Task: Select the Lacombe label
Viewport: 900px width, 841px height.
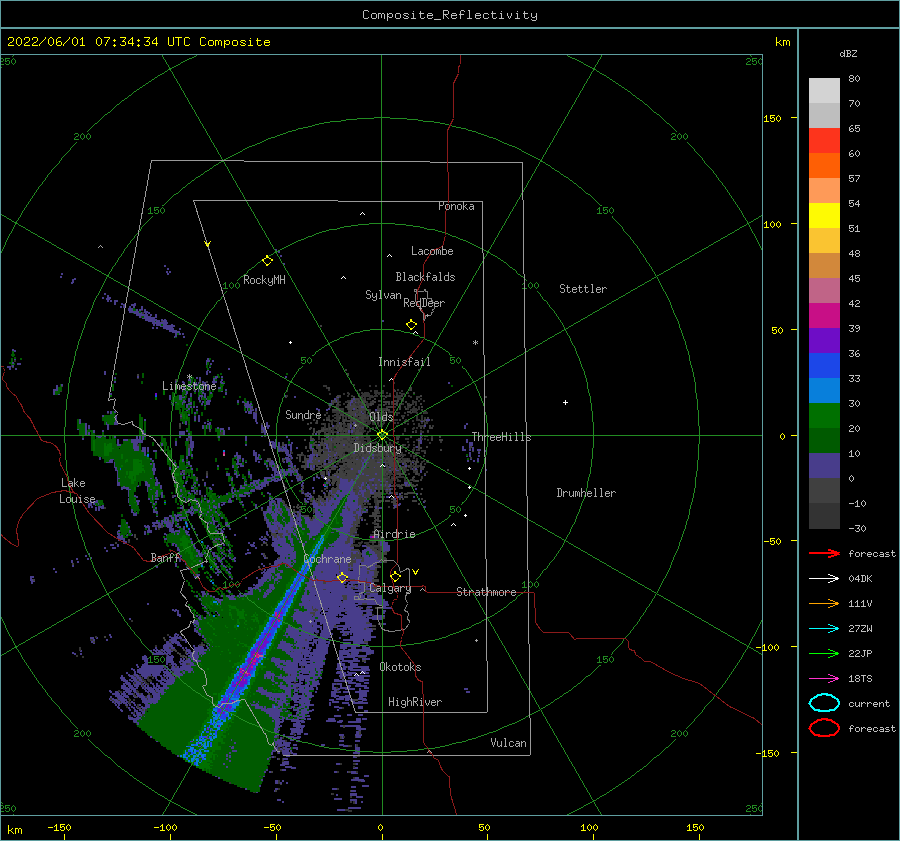Action: (432, 251)
